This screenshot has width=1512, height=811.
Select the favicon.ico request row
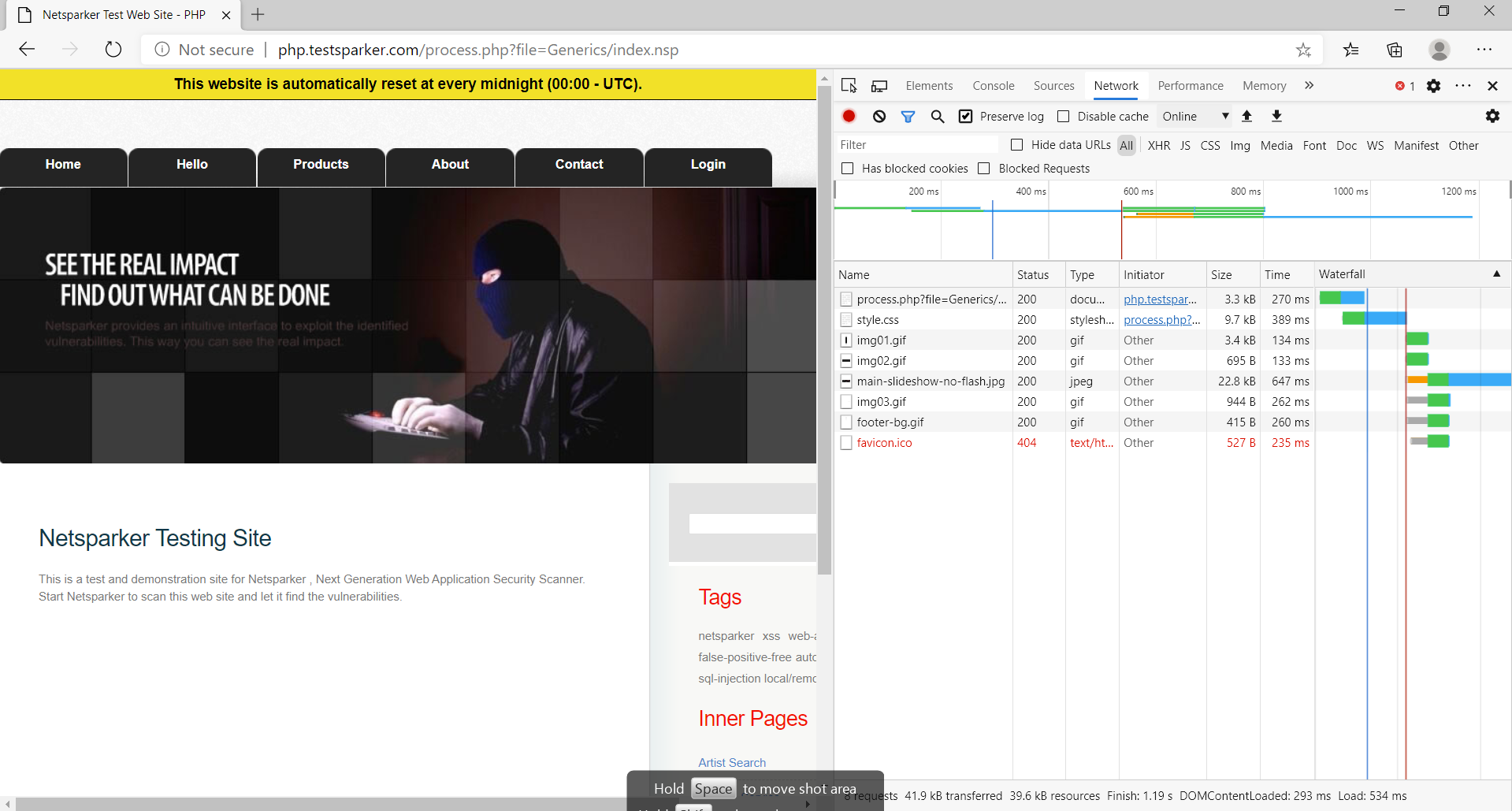point(1172,443)
